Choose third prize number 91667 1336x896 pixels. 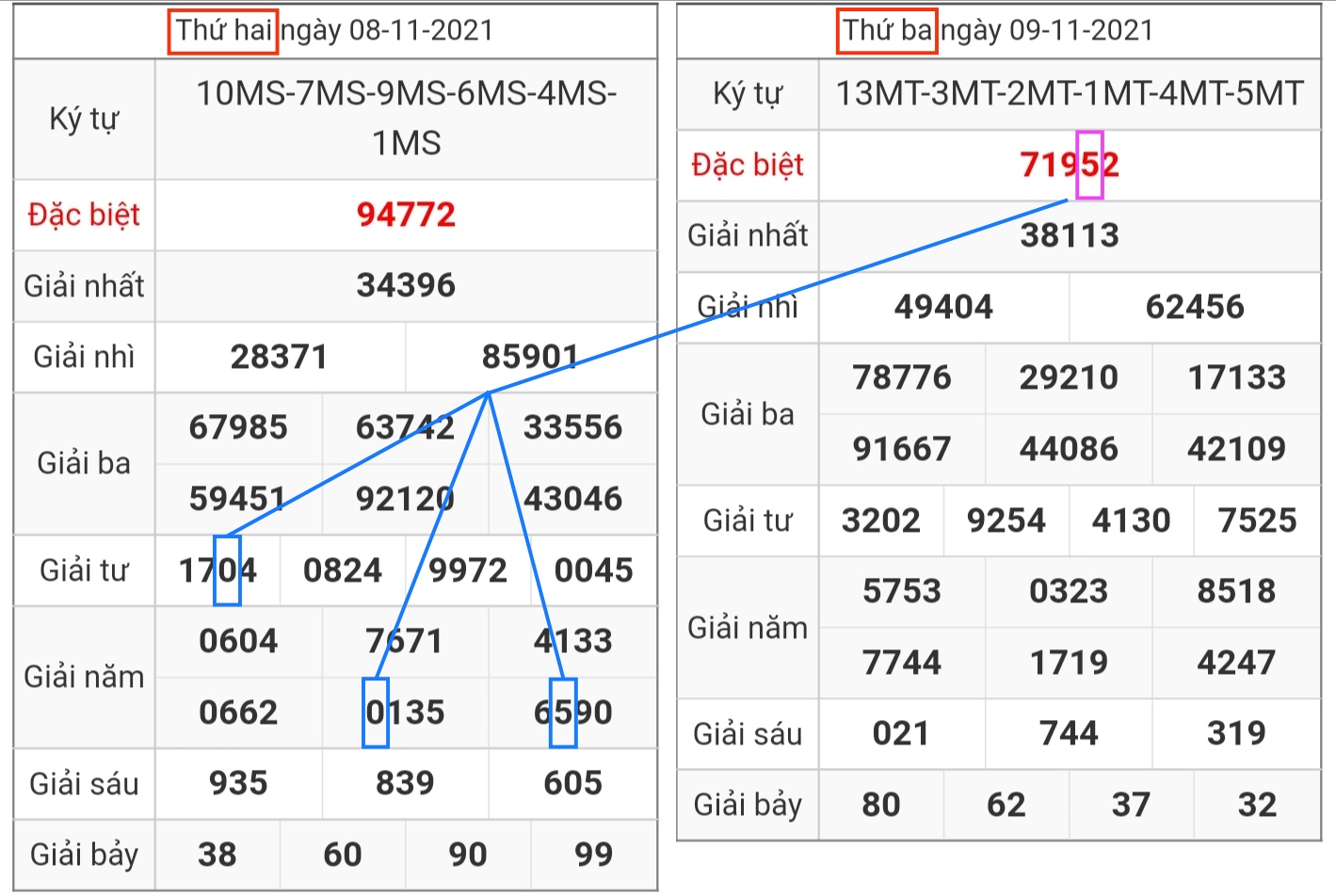[x=903, y=449]
